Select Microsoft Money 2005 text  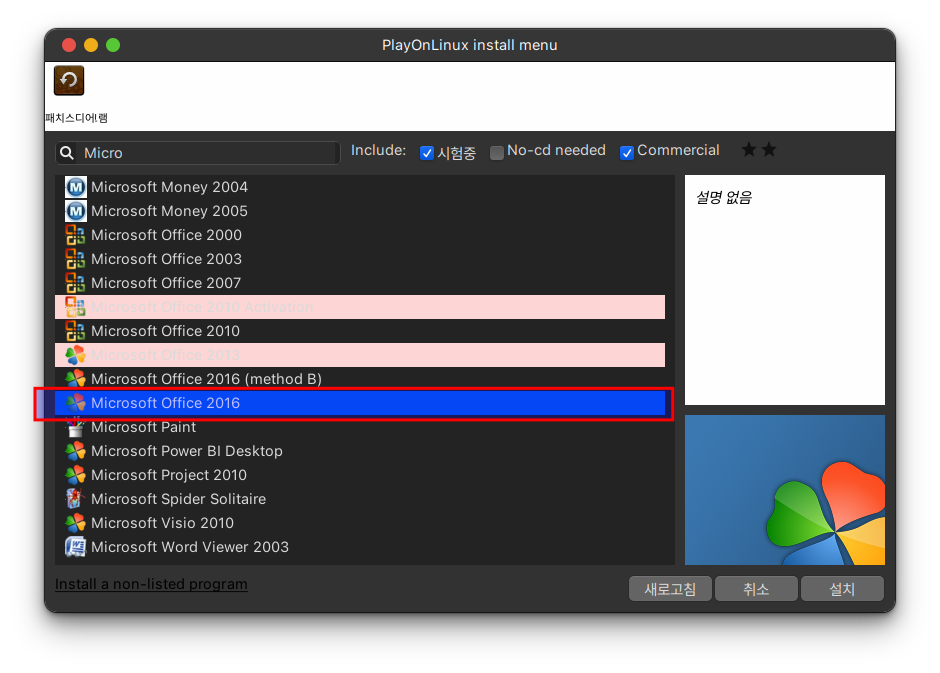point(169,211)
